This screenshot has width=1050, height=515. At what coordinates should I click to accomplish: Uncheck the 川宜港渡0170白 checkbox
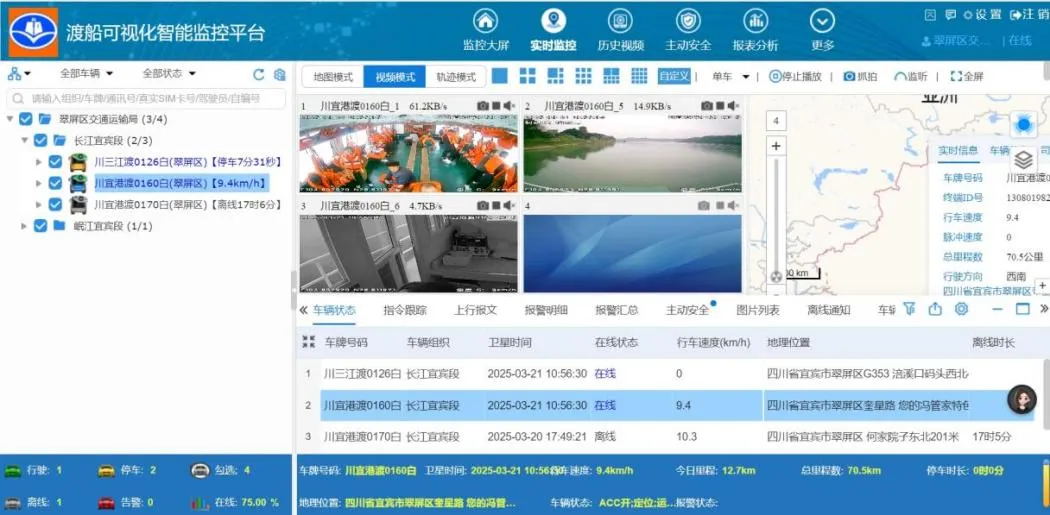coord(56,204)
